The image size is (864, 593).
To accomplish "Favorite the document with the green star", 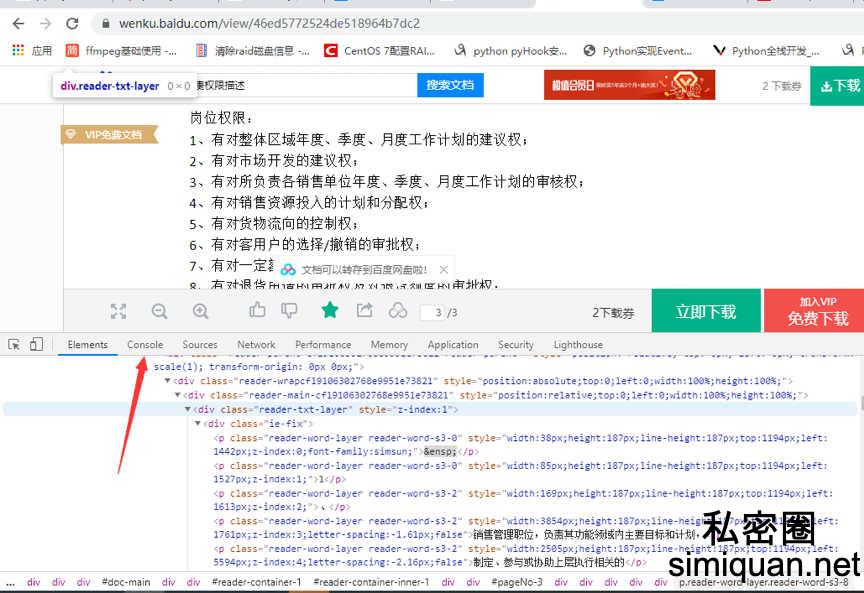I will (329, 311).
